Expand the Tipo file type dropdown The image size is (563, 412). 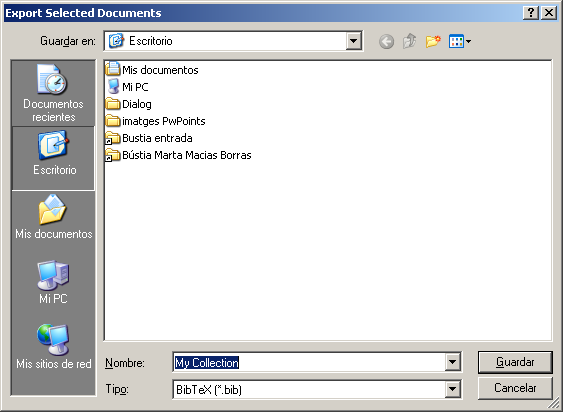coord(452,389)
